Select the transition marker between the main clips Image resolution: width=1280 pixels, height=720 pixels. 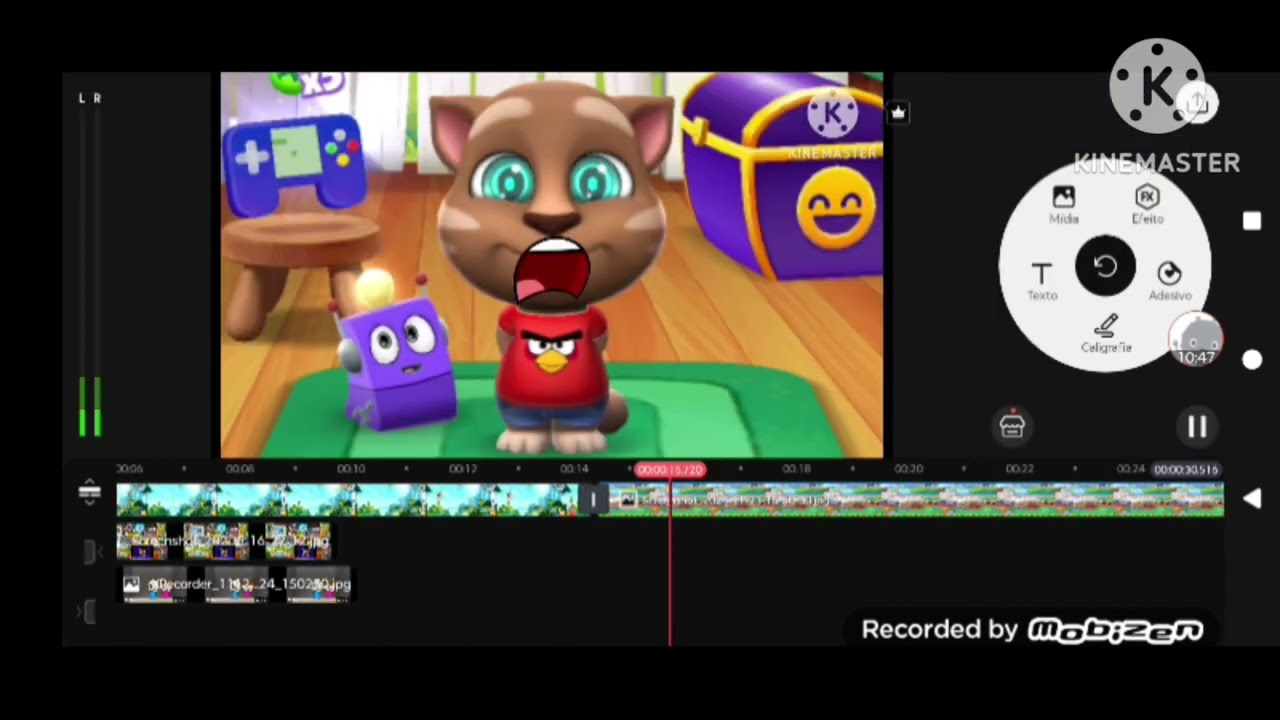click(593, 500)
